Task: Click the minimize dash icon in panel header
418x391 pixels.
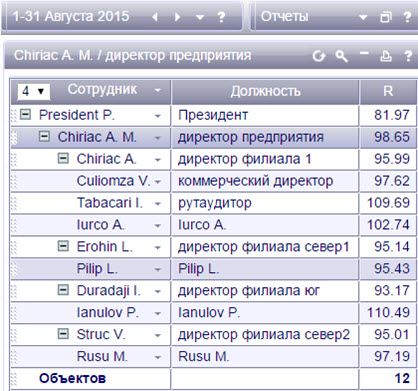Action: tap(364, 53)
